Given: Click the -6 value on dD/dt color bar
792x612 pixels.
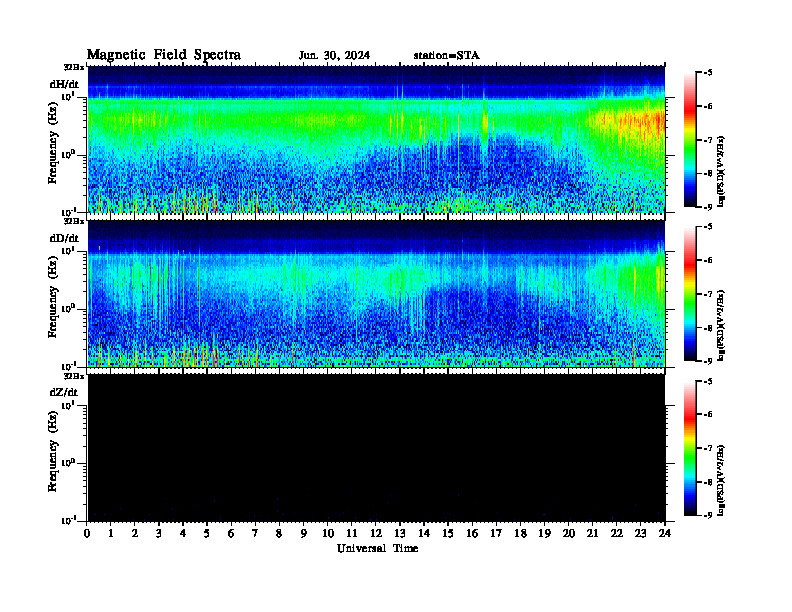Looking at the screenshot, I should click(x=707, y=261).
